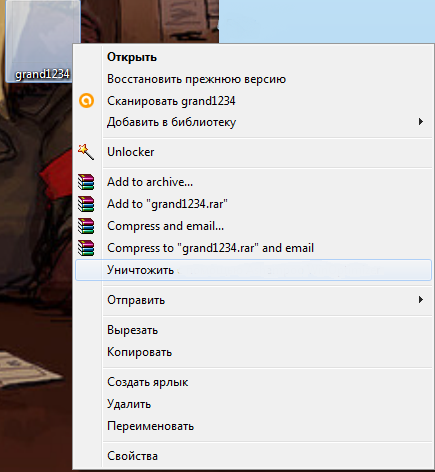Screen dimensions: 435x472
Task: Choose Открыть from the context menu
Action: (253, 57)
